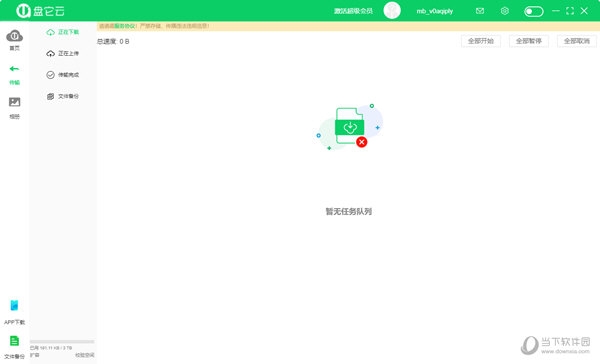
Task: Open 文件备份 entry beside the stacked-files icon
Action: (x=63, y=96)
